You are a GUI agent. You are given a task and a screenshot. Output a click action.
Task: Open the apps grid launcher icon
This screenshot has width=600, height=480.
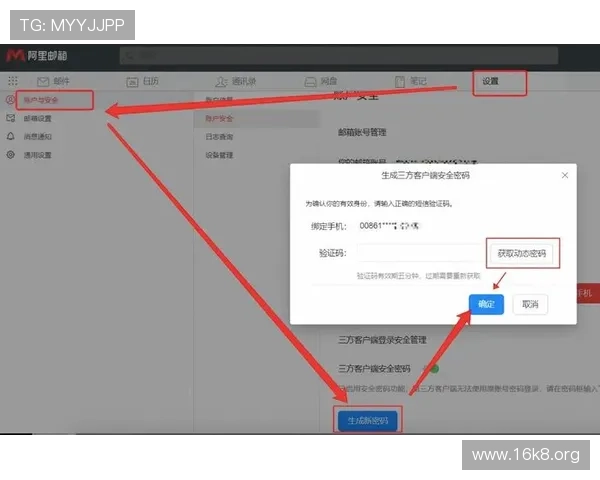(x=13, y=81)
